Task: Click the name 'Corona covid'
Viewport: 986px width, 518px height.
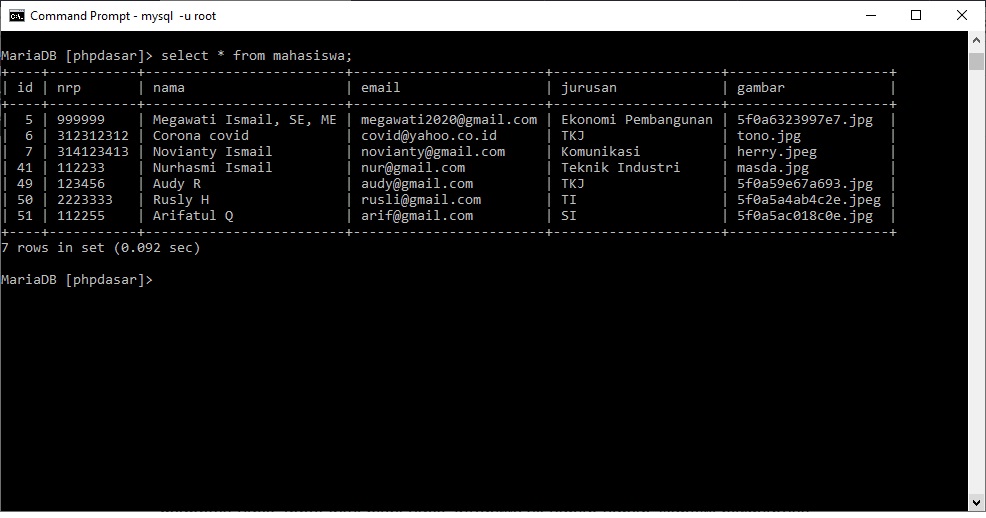Action: click(x=201, y=136)
